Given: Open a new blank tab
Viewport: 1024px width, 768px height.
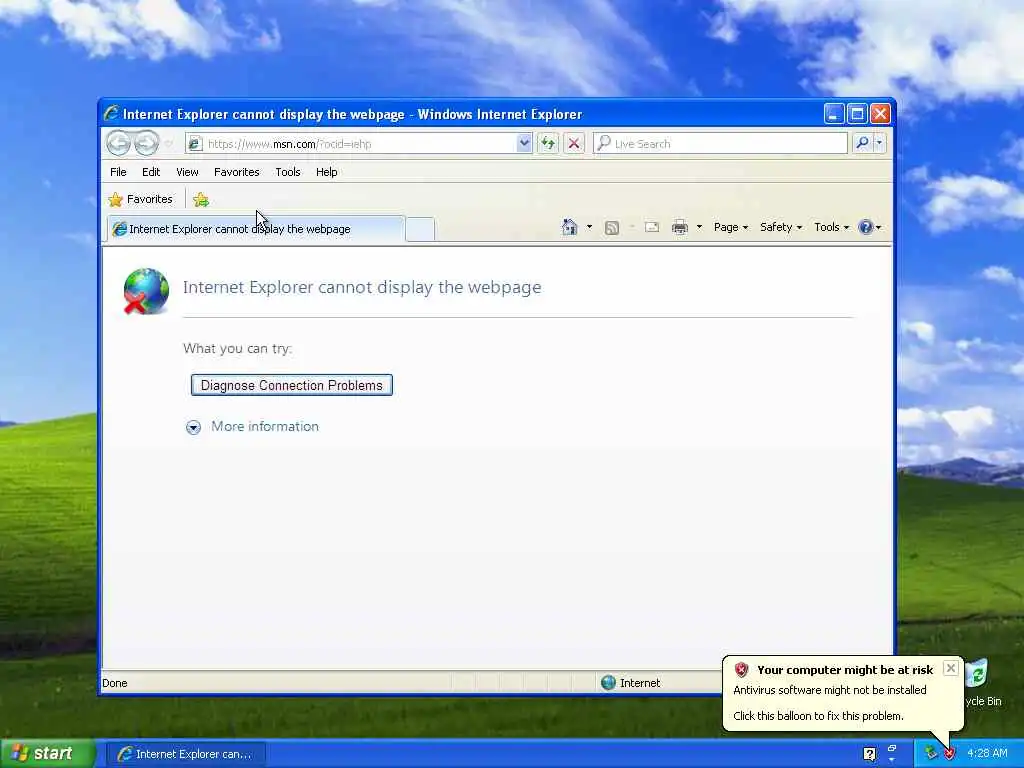Looking at the screenshot, I should click(x=420, y=230).
